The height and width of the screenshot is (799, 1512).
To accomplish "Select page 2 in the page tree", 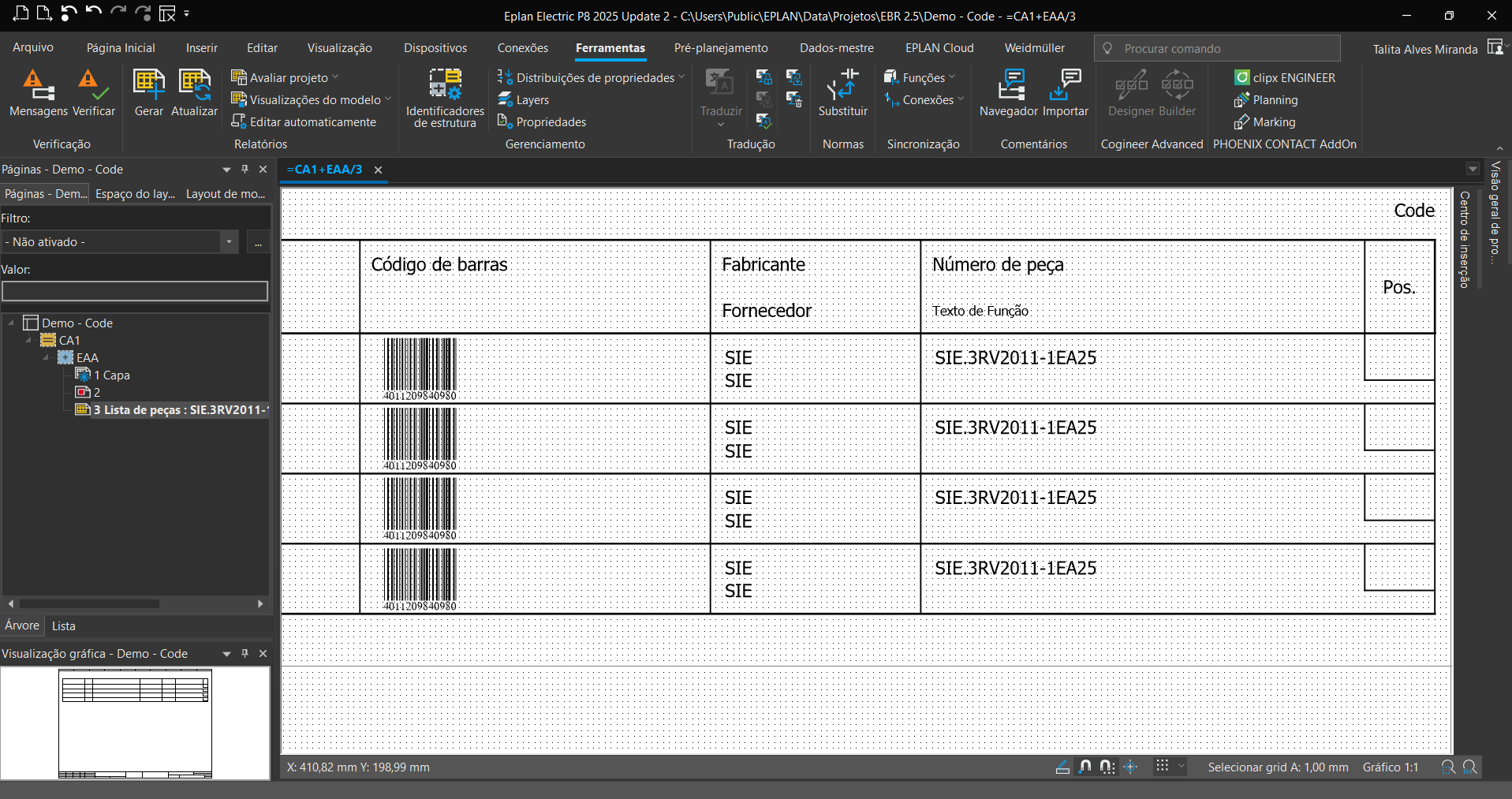I will coord(88,392).
